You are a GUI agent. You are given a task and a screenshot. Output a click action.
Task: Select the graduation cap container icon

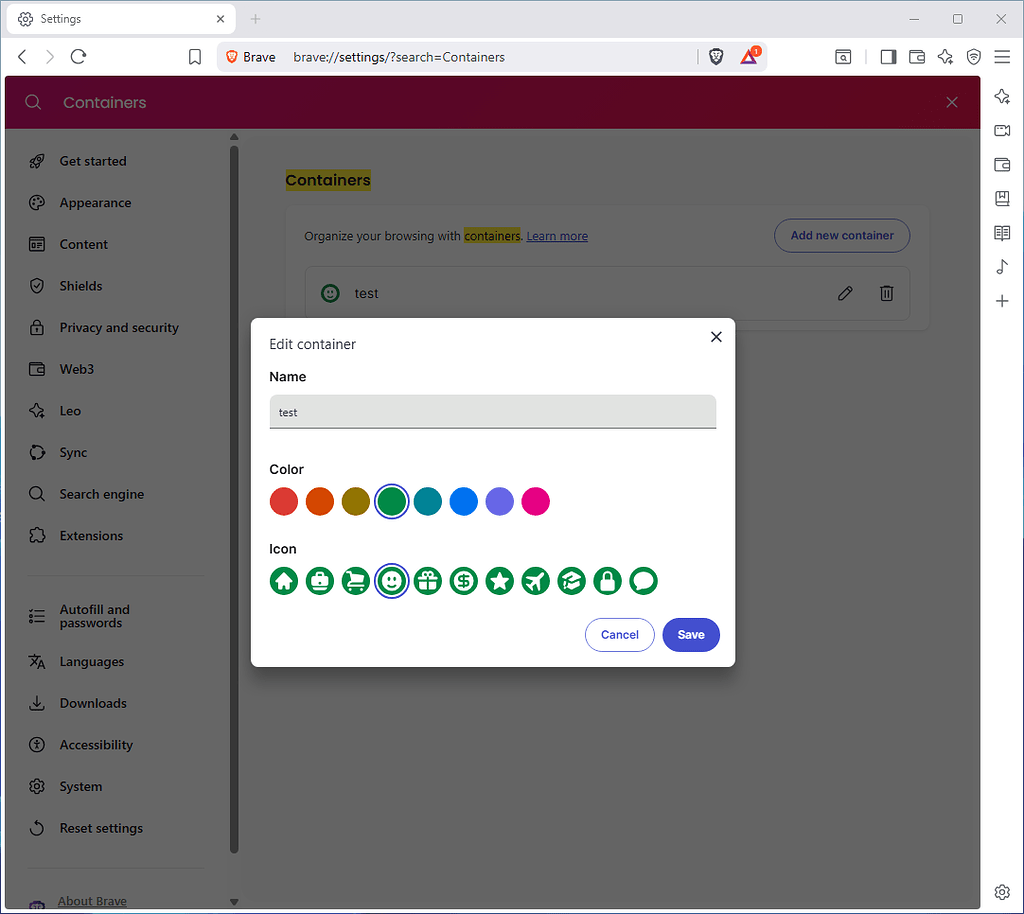[x=571, y=581]
